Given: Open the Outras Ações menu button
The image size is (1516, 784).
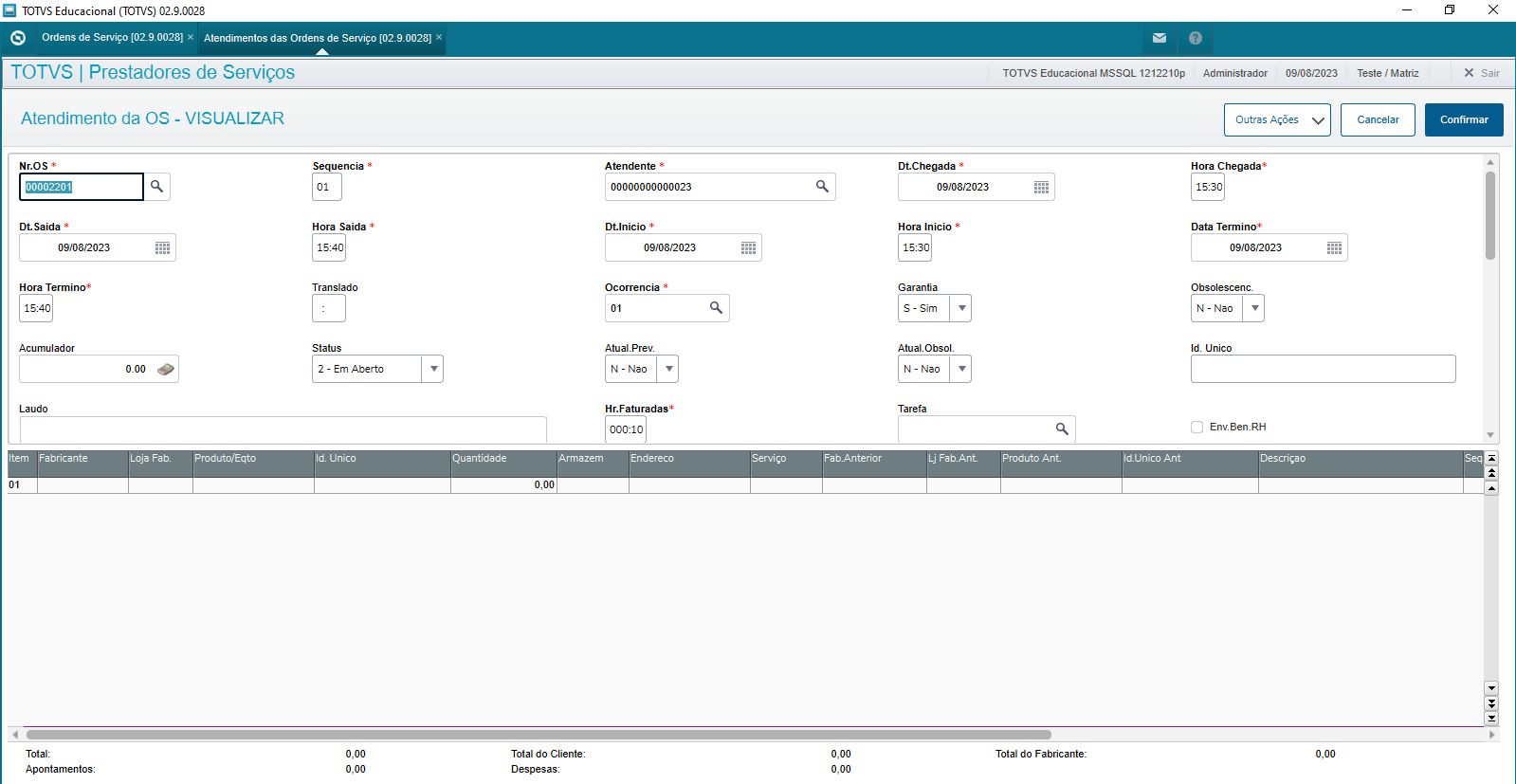Looking at the screenshot, I should [1277, 120].
